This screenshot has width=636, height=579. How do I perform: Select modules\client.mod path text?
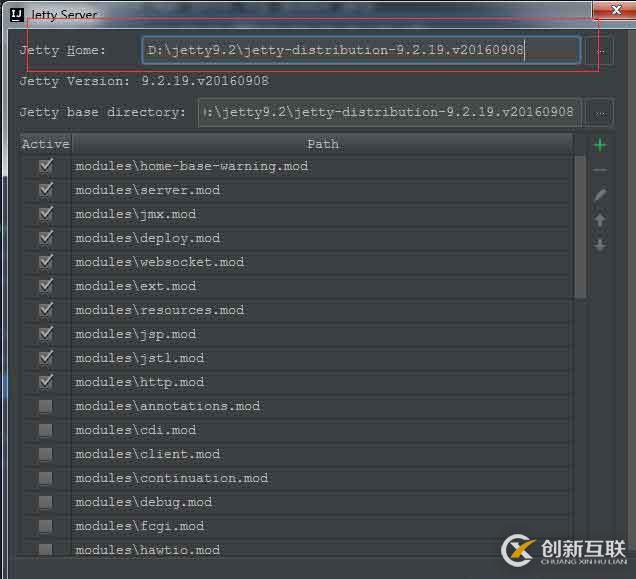click(x=148, y=454)
